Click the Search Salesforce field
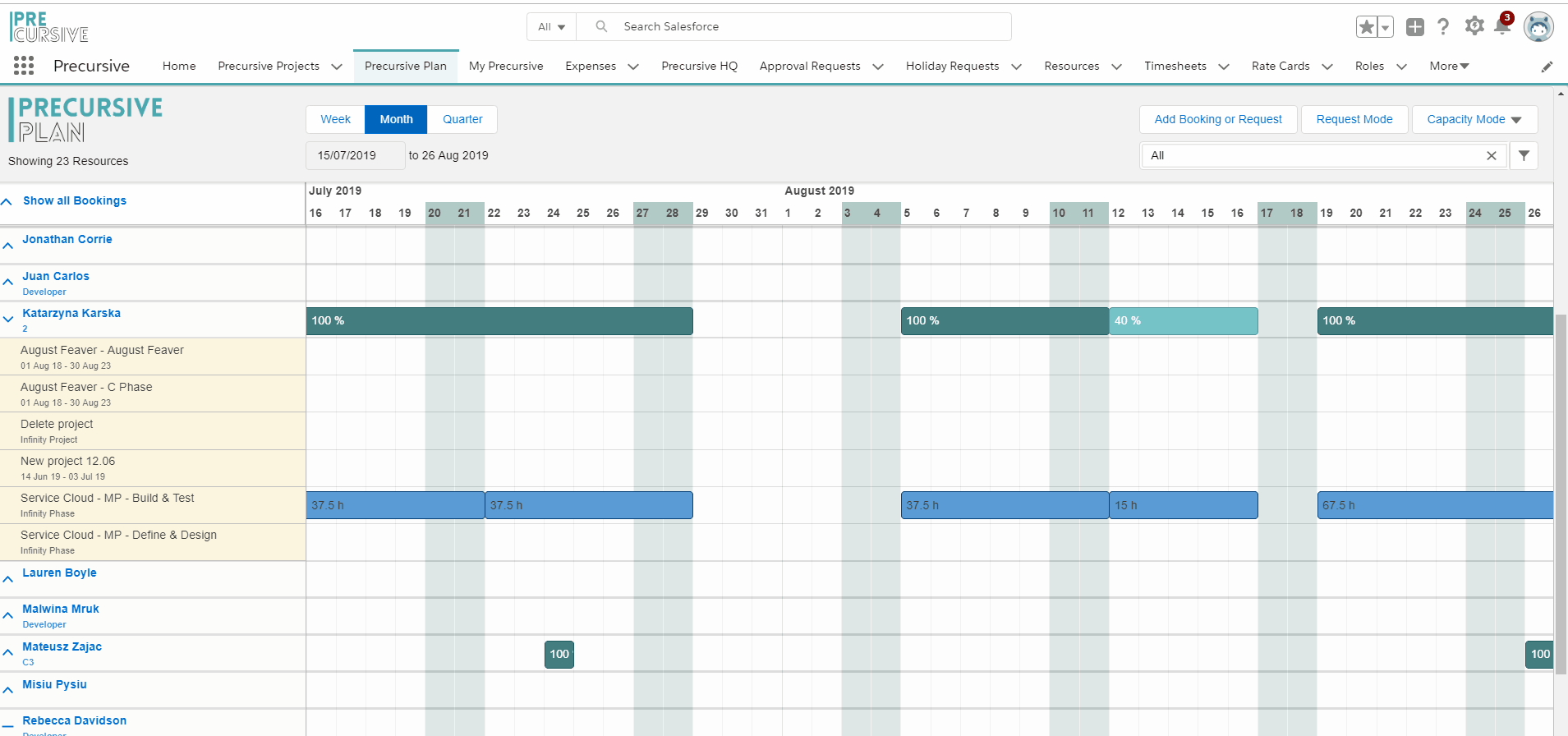 [794, 27]
